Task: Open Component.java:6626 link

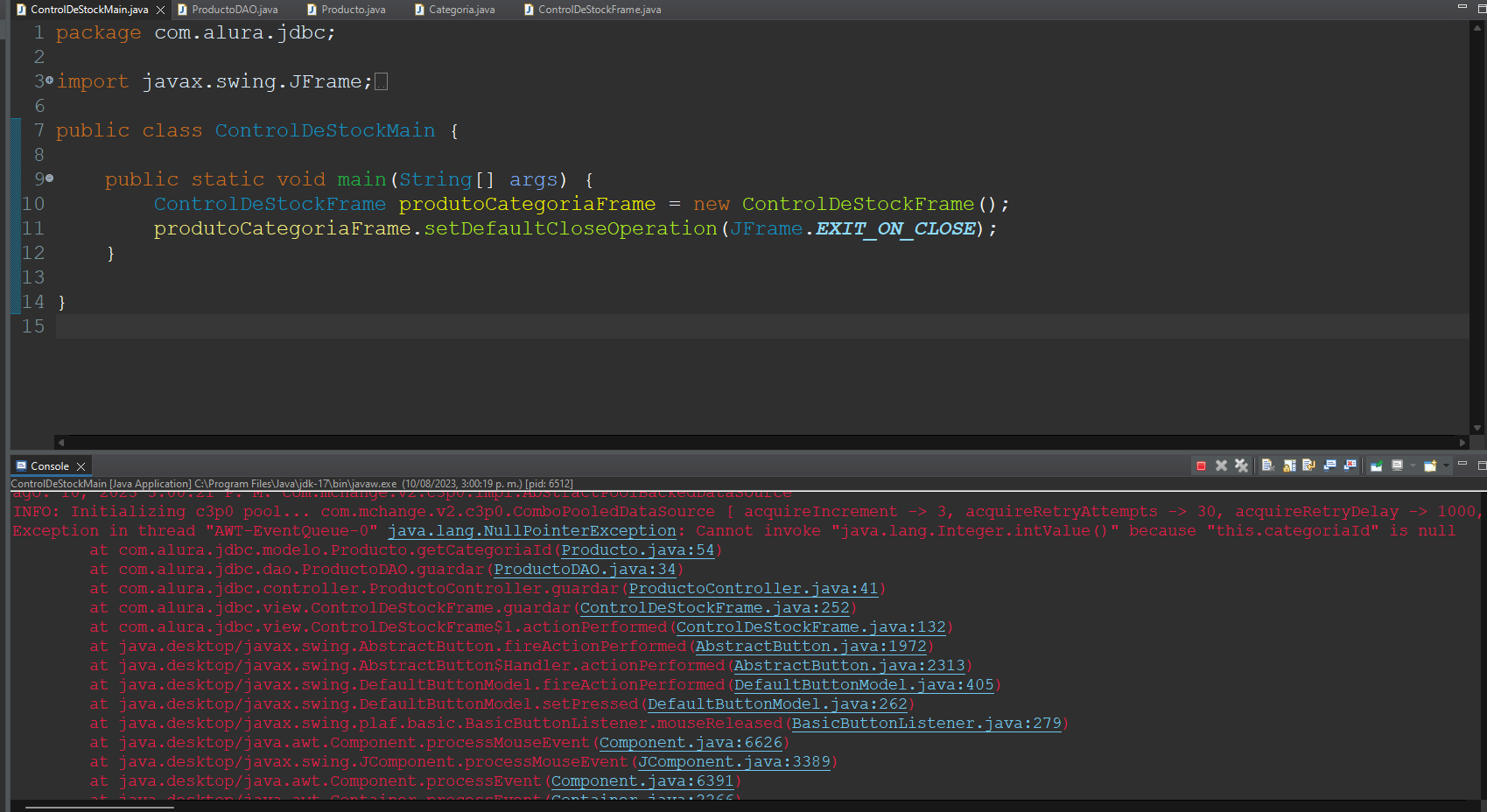Action: pyautogui.click(x=691, y=742)
